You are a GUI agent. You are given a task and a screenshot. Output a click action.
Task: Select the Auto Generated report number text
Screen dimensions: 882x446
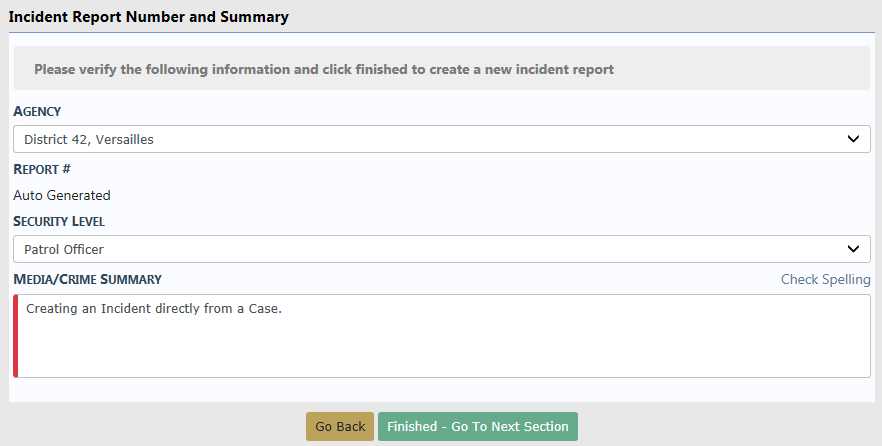[62, 195]
